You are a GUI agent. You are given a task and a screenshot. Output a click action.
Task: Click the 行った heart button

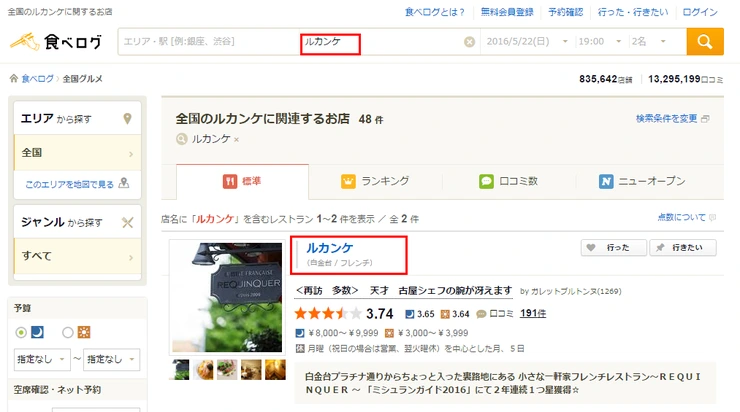(x=613, y=247)
